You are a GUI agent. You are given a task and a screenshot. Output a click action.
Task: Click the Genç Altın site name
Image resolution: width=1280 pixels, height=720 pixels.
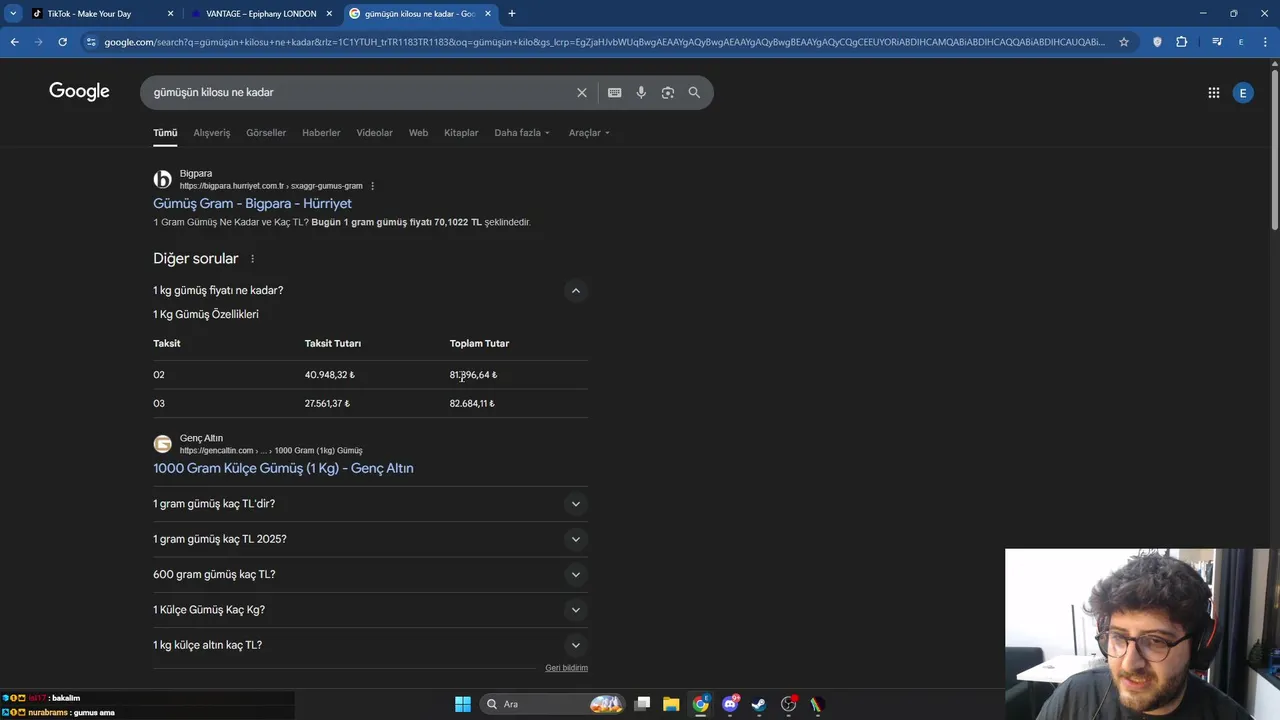(x=201, y=438)
